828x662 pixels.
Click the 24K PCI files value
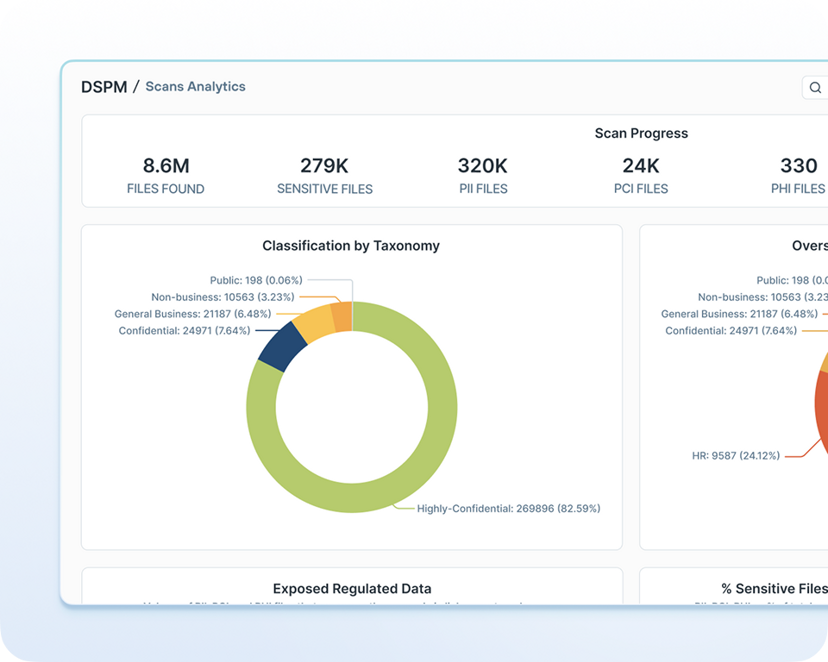tap(641, 166)
